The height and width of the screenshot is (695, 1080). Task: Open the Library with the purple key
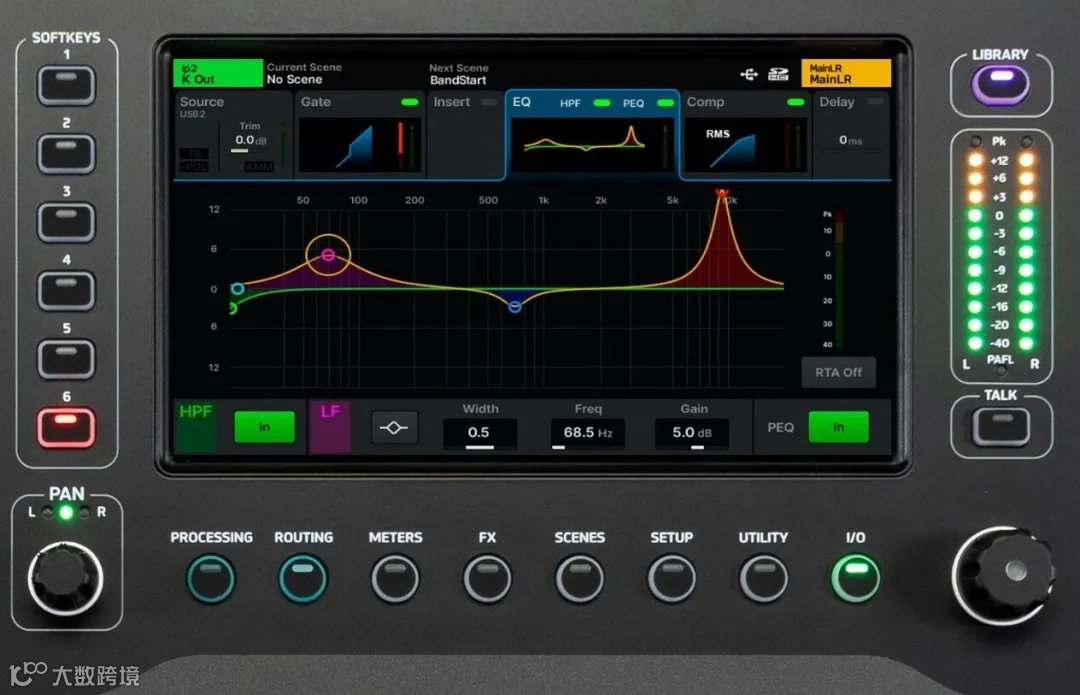click(x=1000, y=85)
